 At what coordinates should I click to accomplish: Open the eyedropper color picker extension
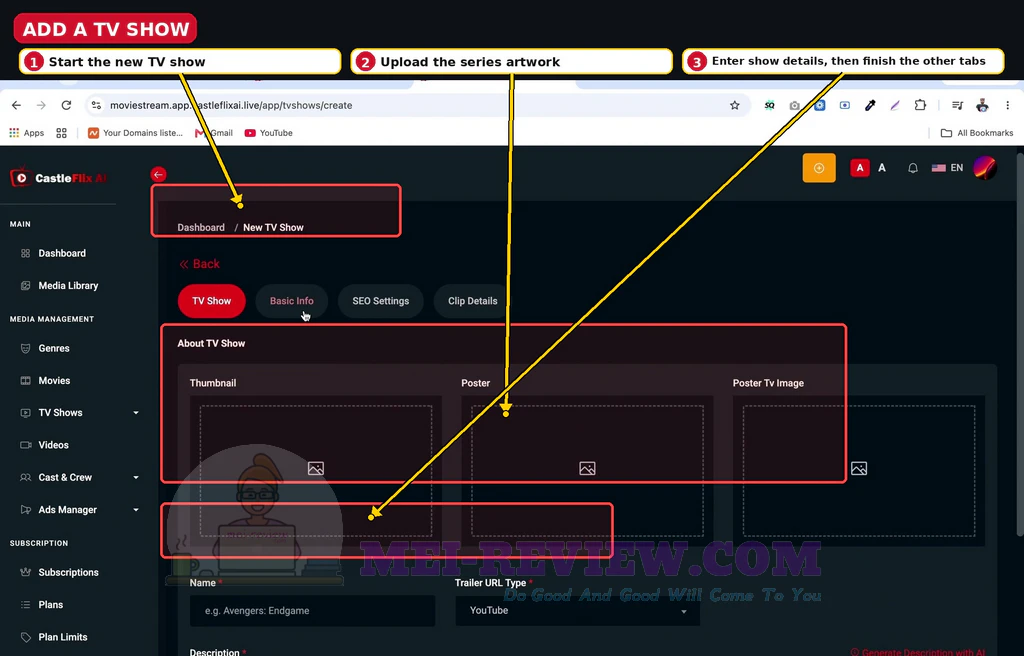tap(870, 105)
